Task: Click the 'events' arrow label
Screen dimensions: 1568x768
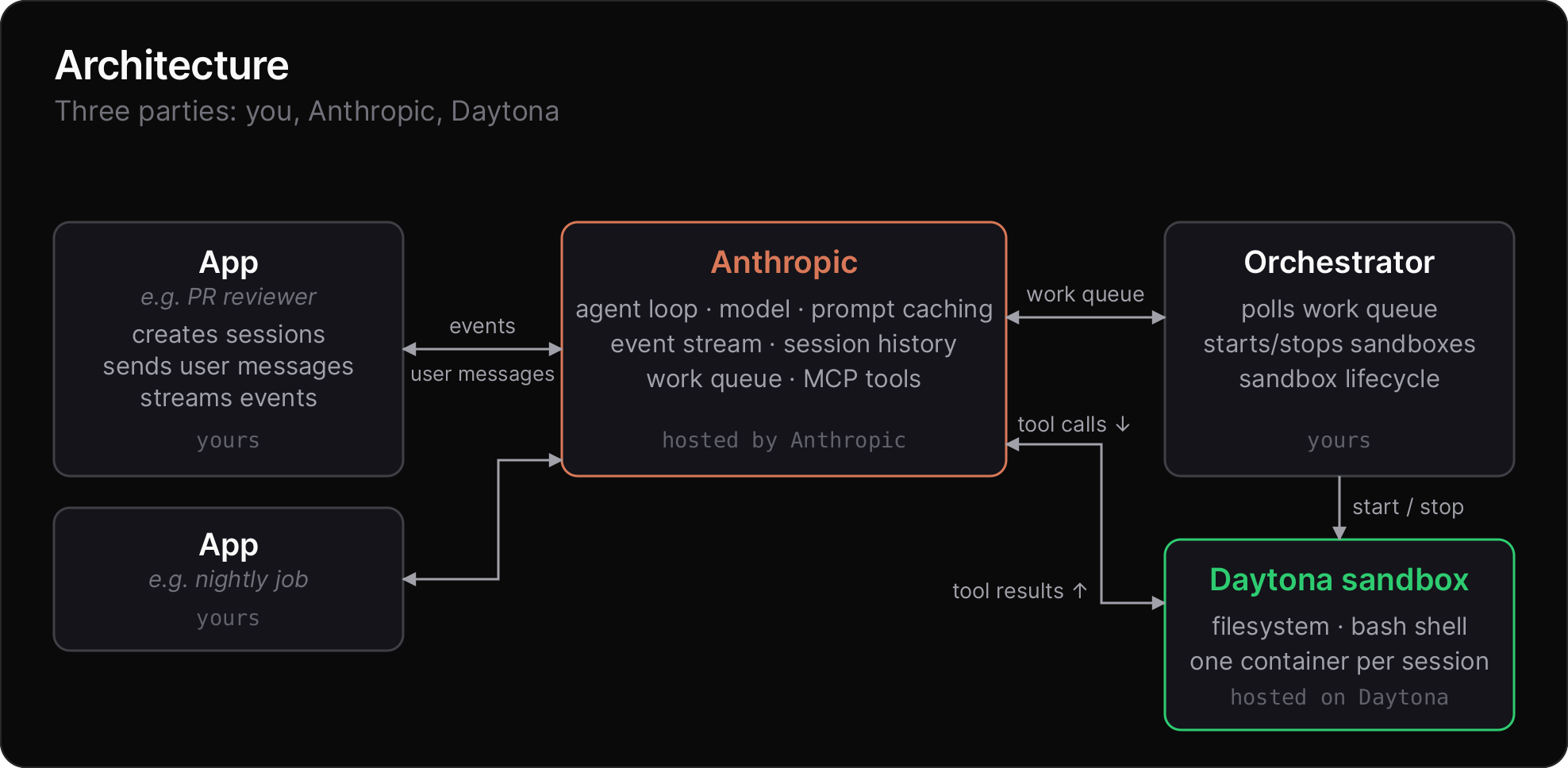Action: point(482,326)
